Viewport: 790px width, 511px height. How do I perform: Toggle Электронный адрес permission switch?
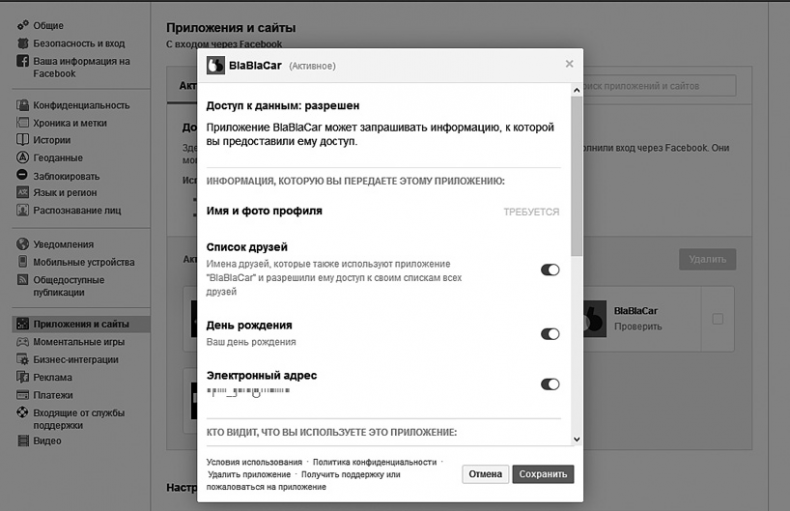(x=550, y=384)
